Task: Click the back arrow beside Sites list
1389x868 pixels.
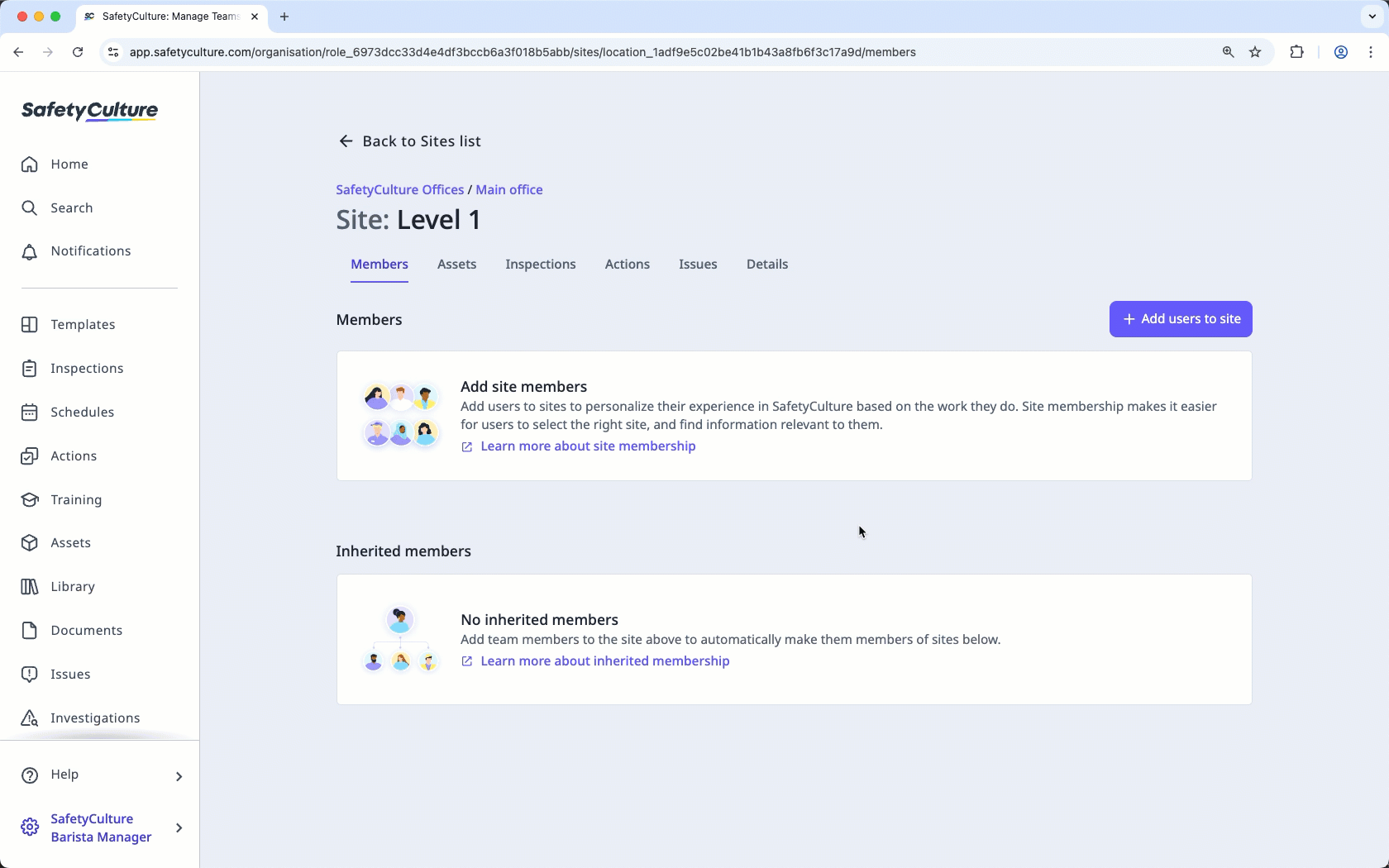Action: [x=346, y=141]
